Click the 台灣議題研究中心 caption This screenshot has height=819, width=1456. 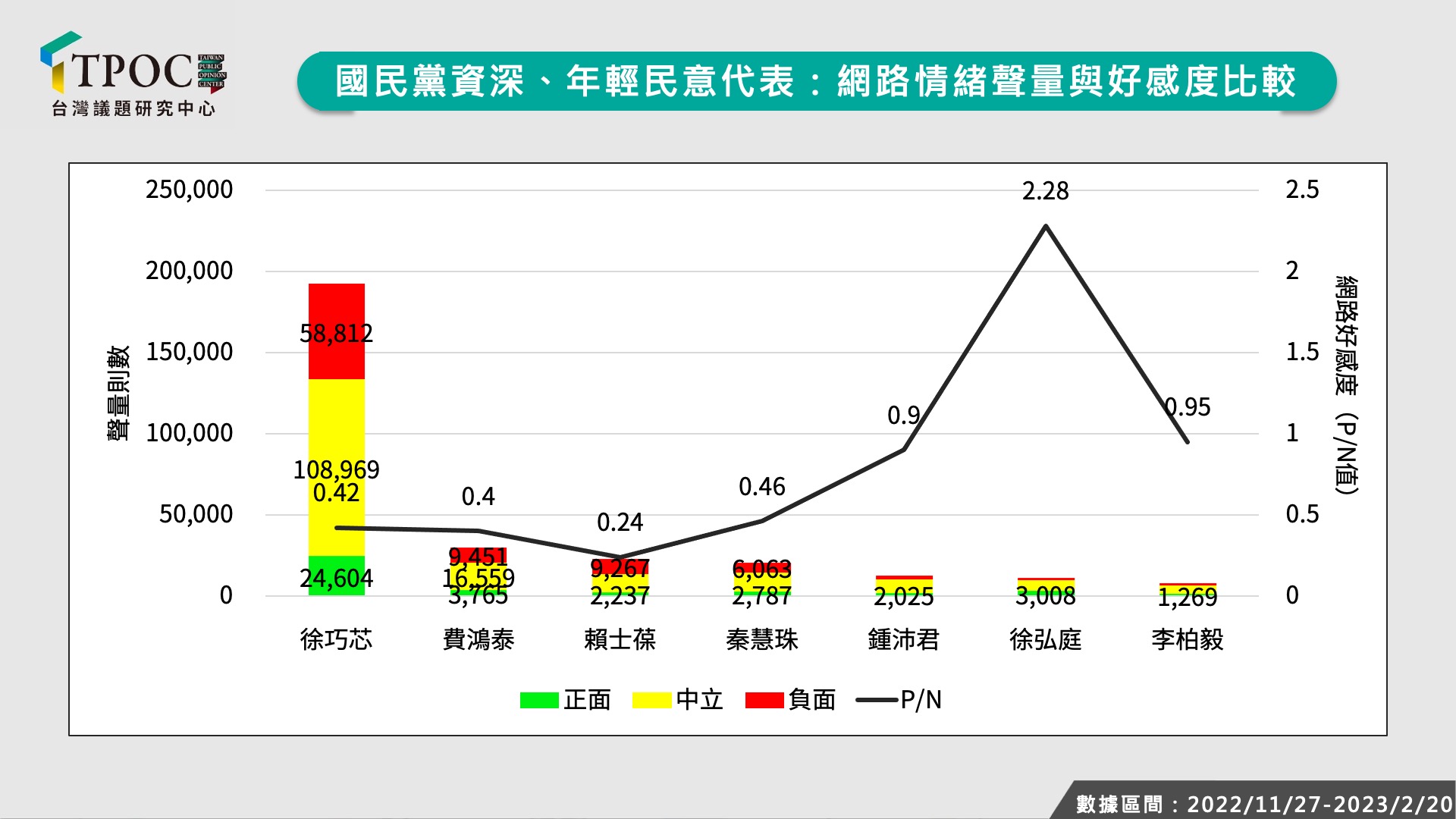click(x=133, y=108)
